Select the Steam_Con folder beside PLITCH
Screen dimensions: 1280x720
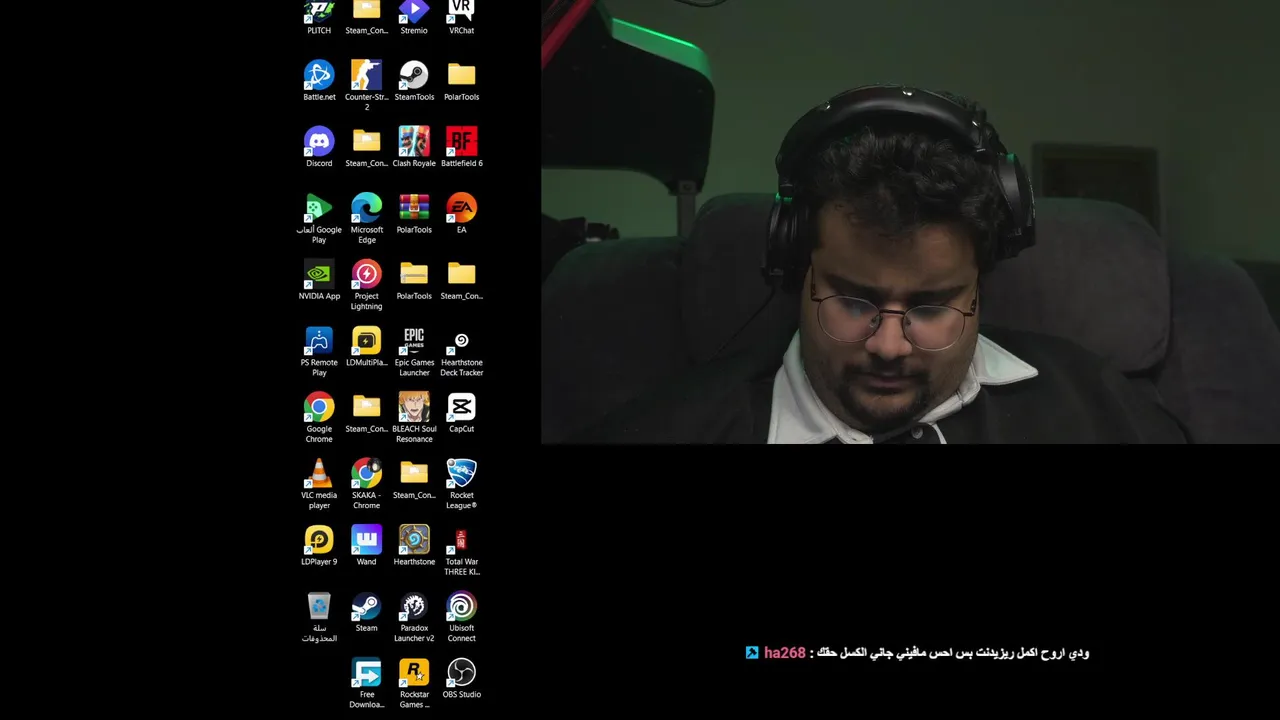(x=366, y=17)
